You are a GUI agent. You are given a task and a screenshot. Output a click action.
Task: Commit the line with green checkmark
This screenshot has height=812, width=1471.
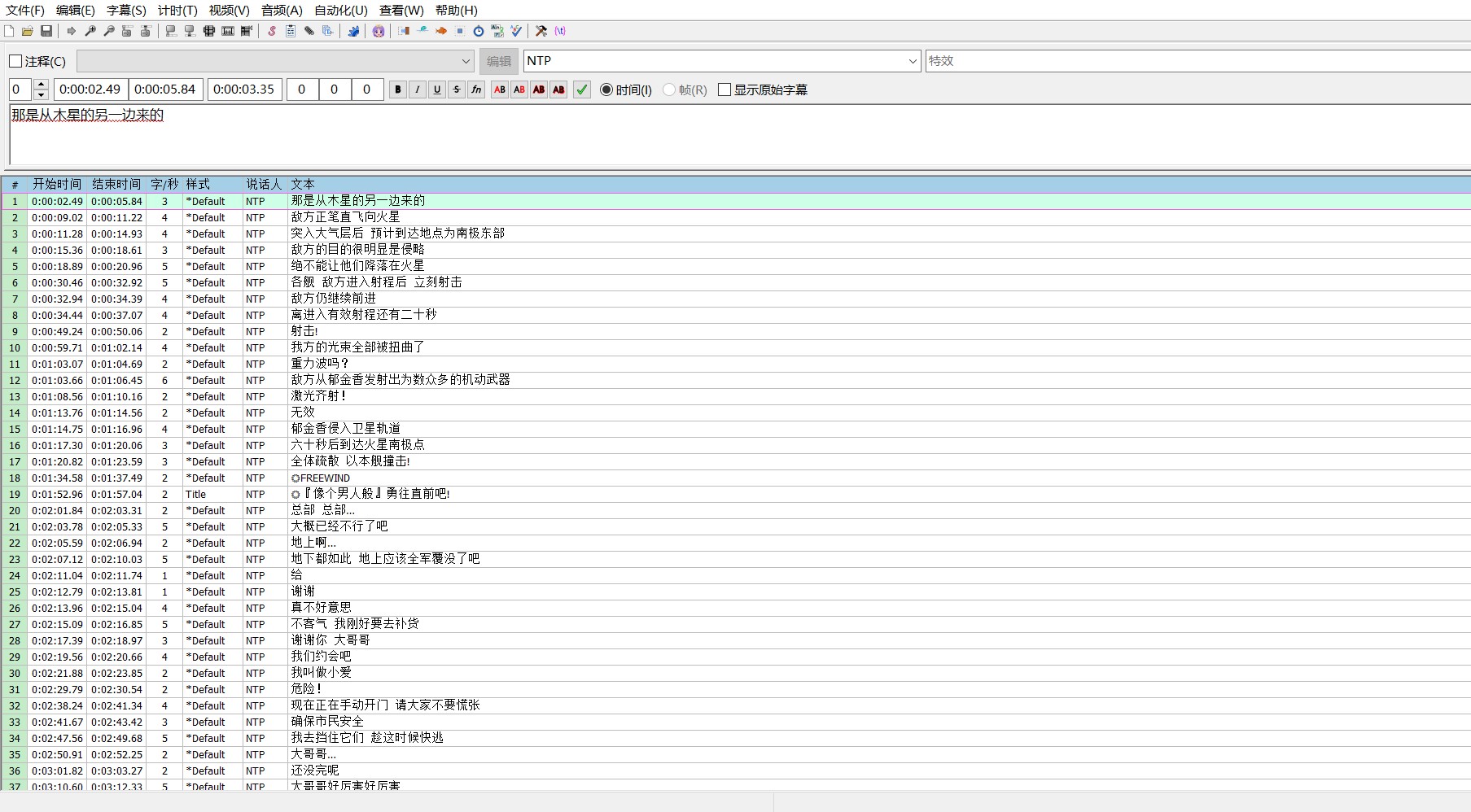pyautogui.click(x=582, y=89)
